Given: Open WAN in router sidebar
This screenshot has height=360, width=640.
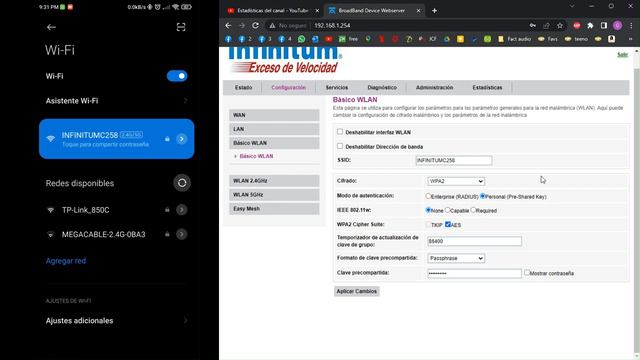Looking at the screenshot, I should [274, 115].
